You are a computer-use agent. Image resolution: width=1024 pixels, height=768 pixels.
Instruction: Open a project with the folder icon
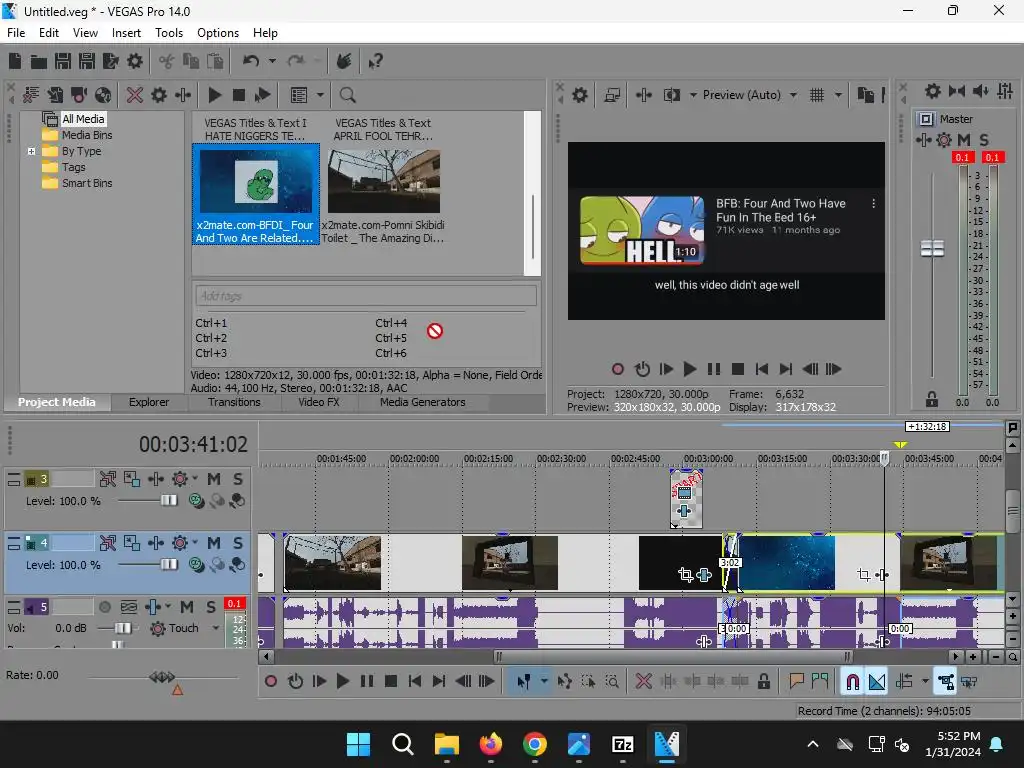(39, 61)
